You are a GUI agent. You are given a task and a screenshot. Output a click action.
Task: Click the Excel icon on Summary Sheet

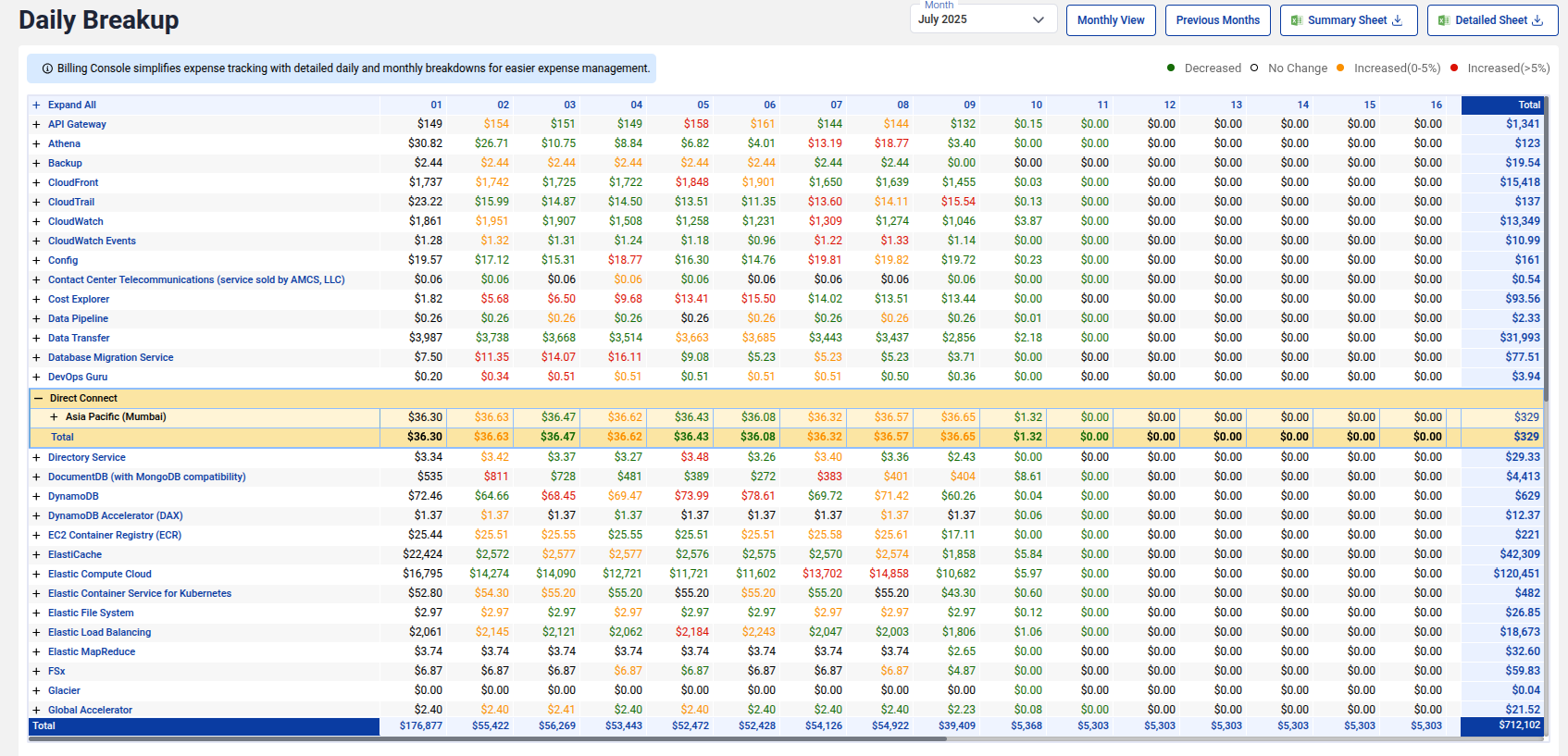coord(1297,20)
